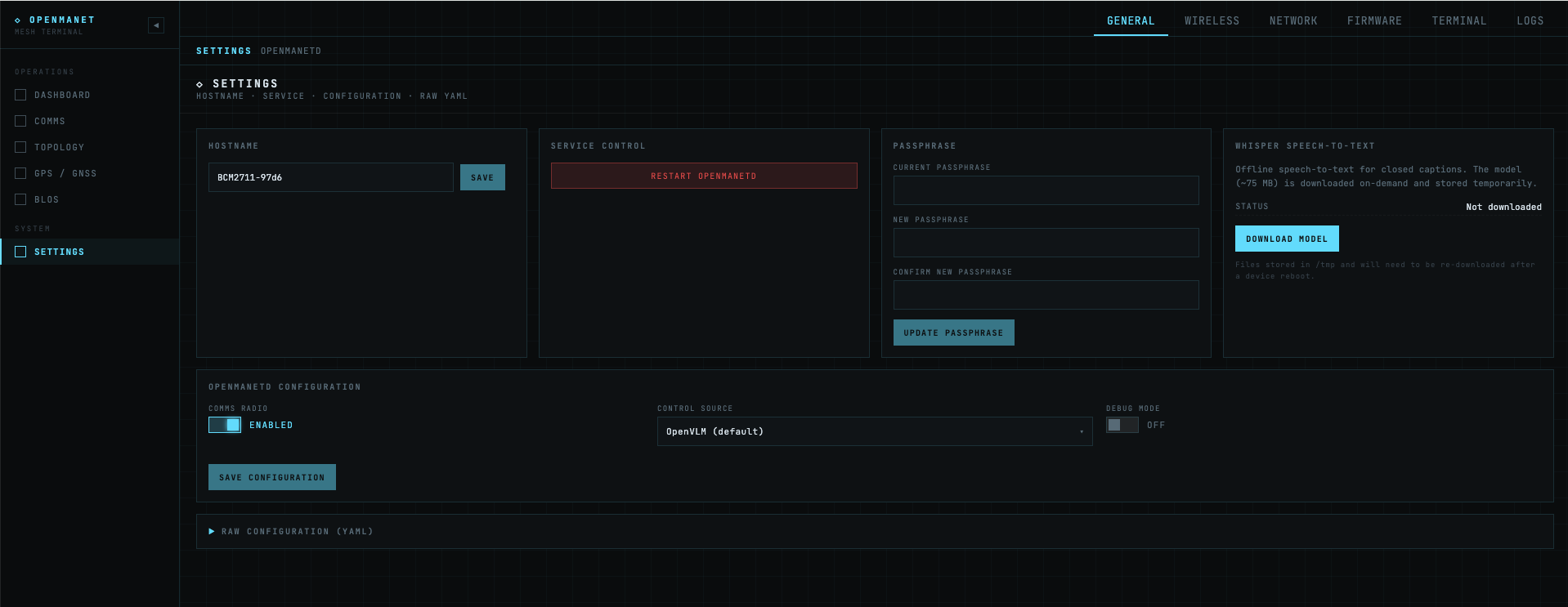Go to the BLOS page
Viewport: 1568px width, 607px height.
tap(90, 199)
